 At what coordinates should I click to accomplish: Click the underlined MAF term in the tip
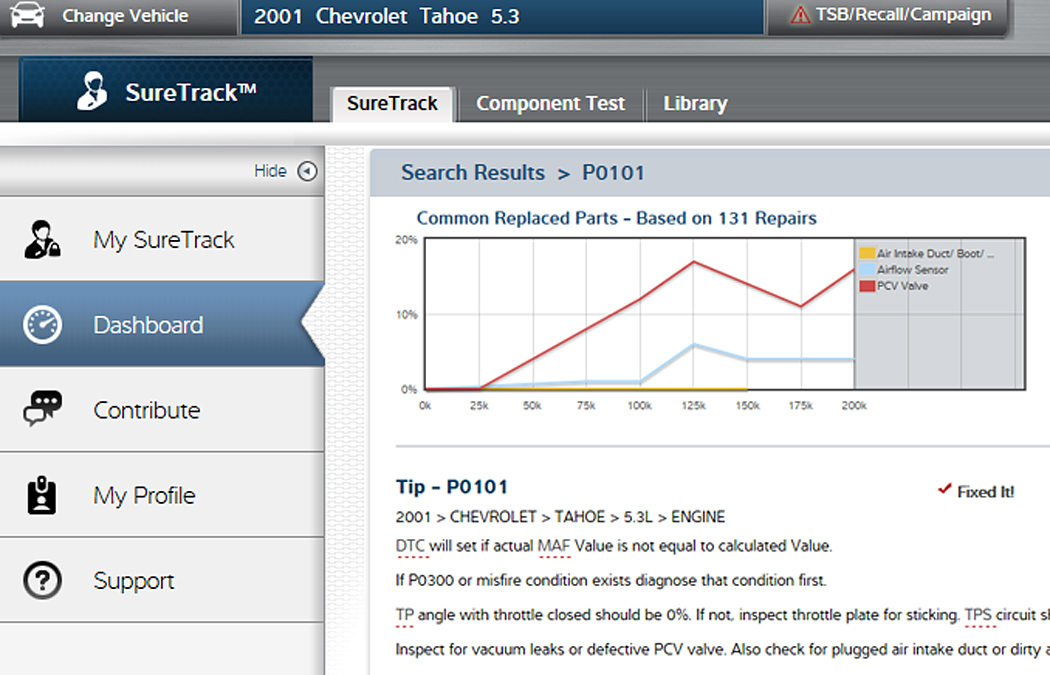pyautogui.click(x=554, y=546)
